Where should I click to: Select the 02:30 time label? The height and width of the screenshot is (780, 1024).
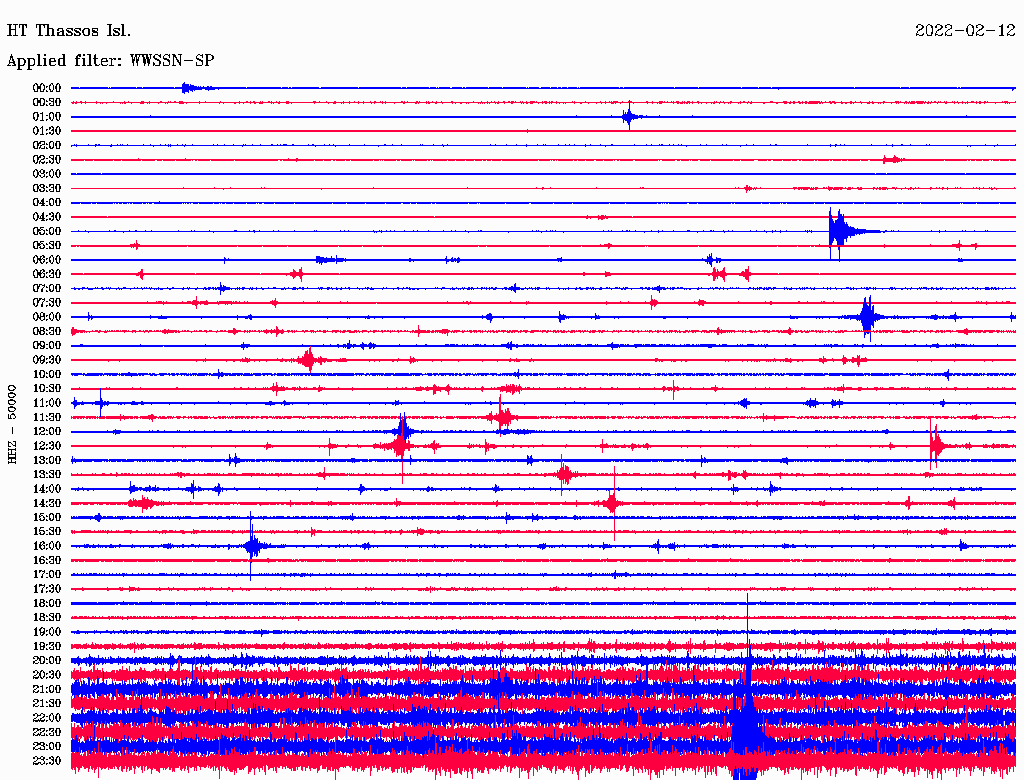point(46,160)
